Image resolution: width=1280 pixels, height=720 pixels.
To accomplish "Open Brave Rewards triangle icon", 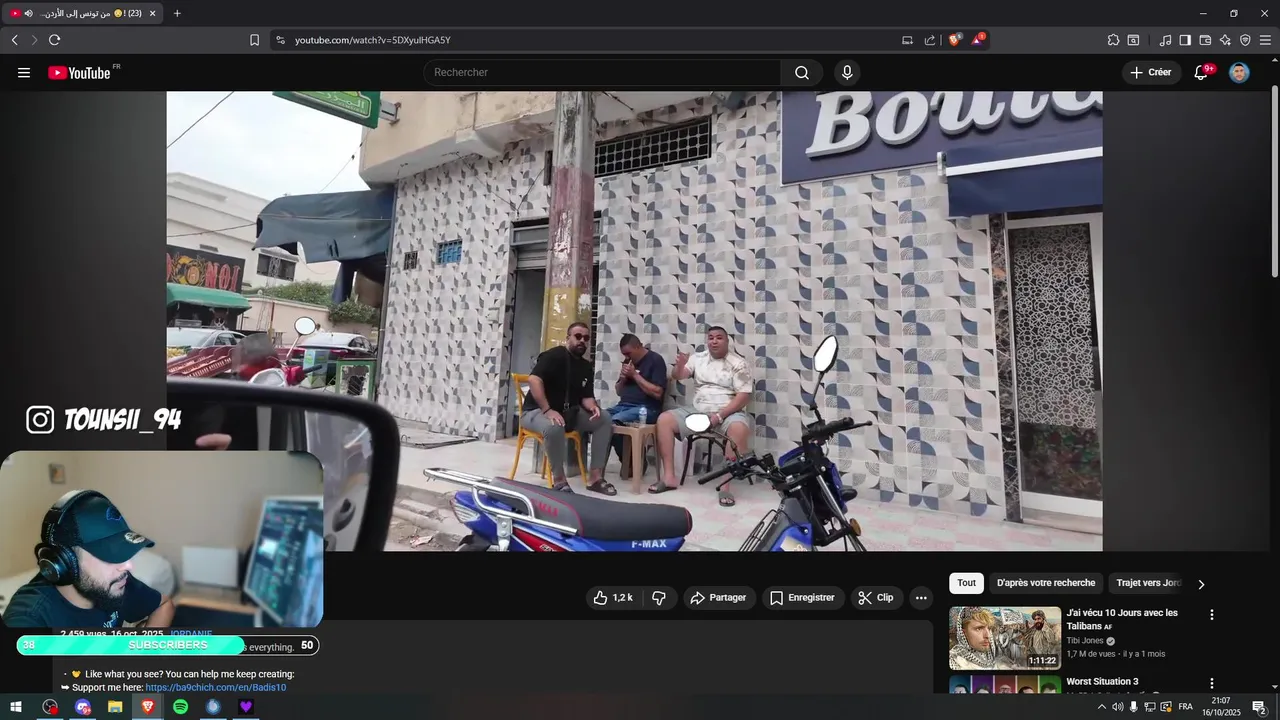I will coord(978,40).
